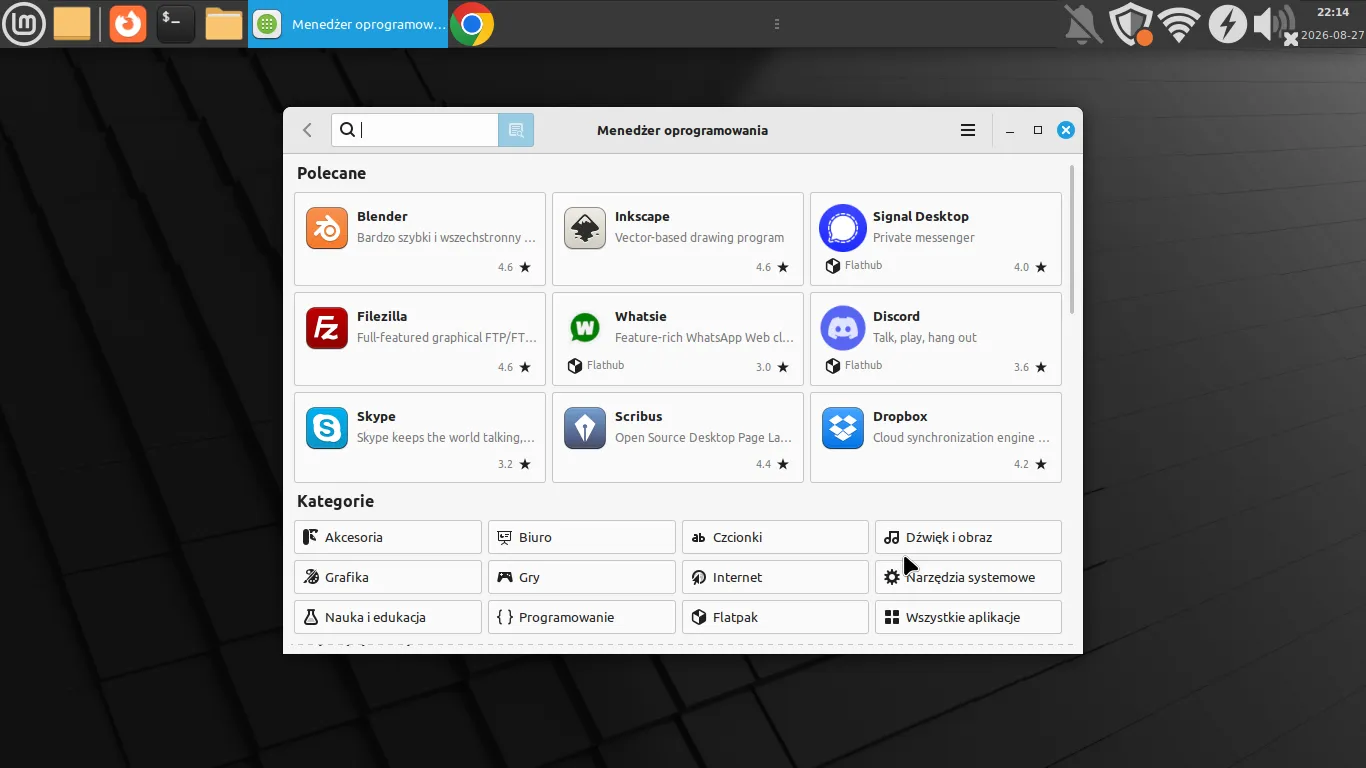Viewport: 1366px width, 768px height.
Task: Select Menedżer oprogramowania taskbar button
Action: pyautogui.click(x=347, y=24)
